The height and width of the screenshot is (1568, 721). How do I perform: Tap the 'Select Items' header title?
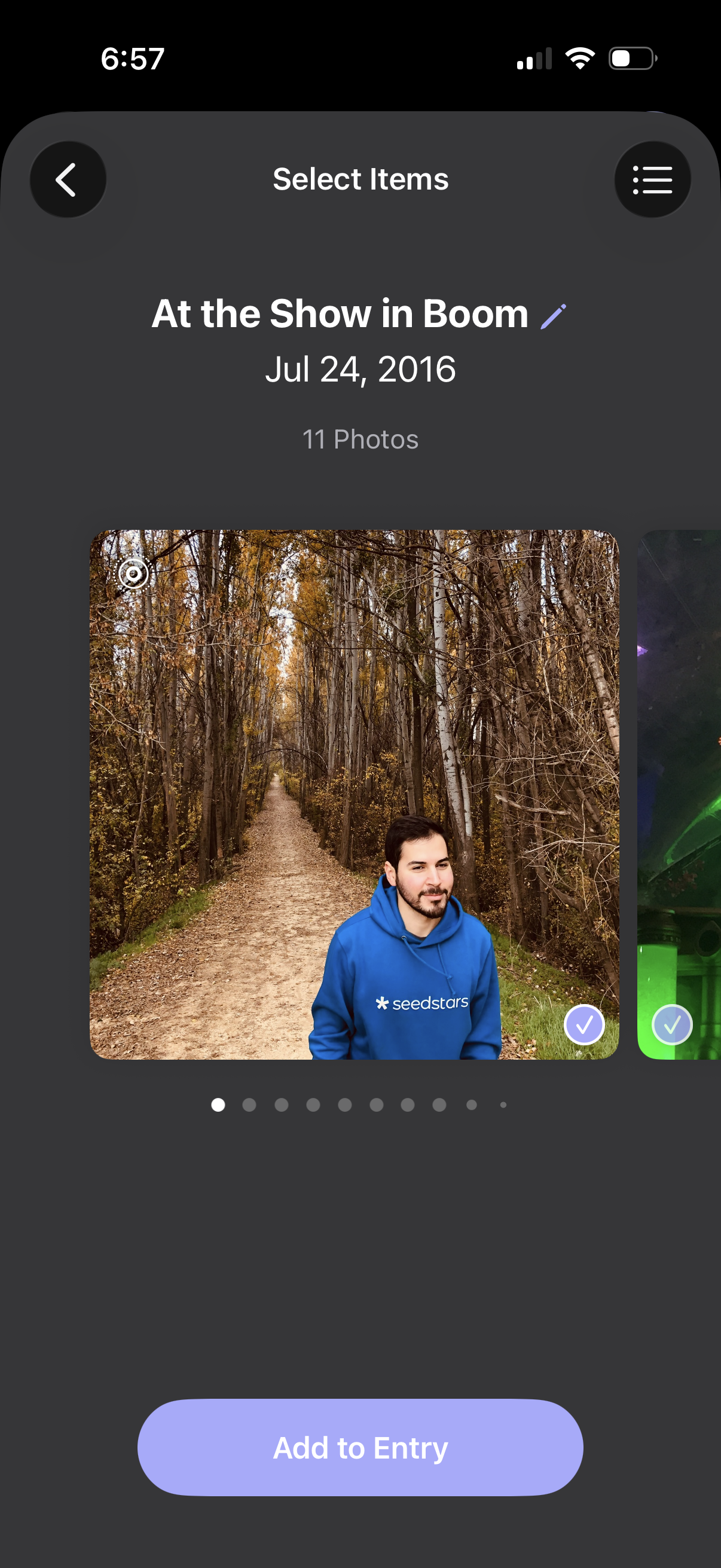360,179
